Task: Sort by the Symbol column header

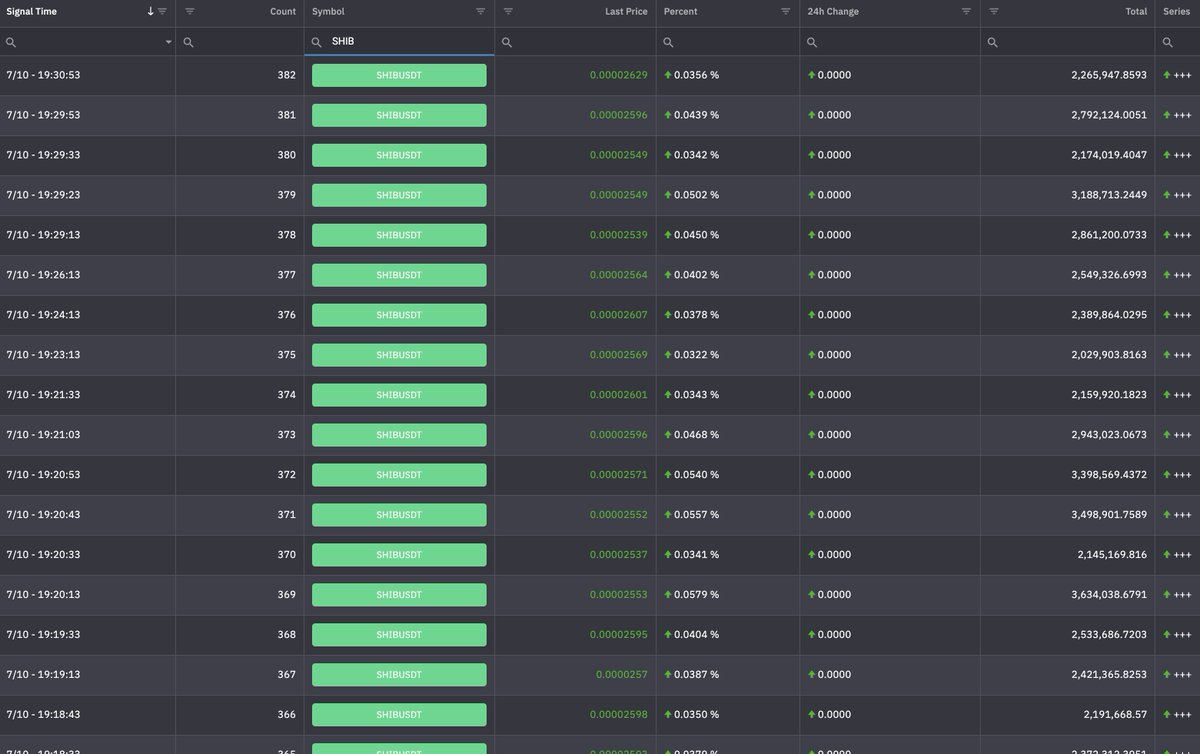Action: coord(328,12)
